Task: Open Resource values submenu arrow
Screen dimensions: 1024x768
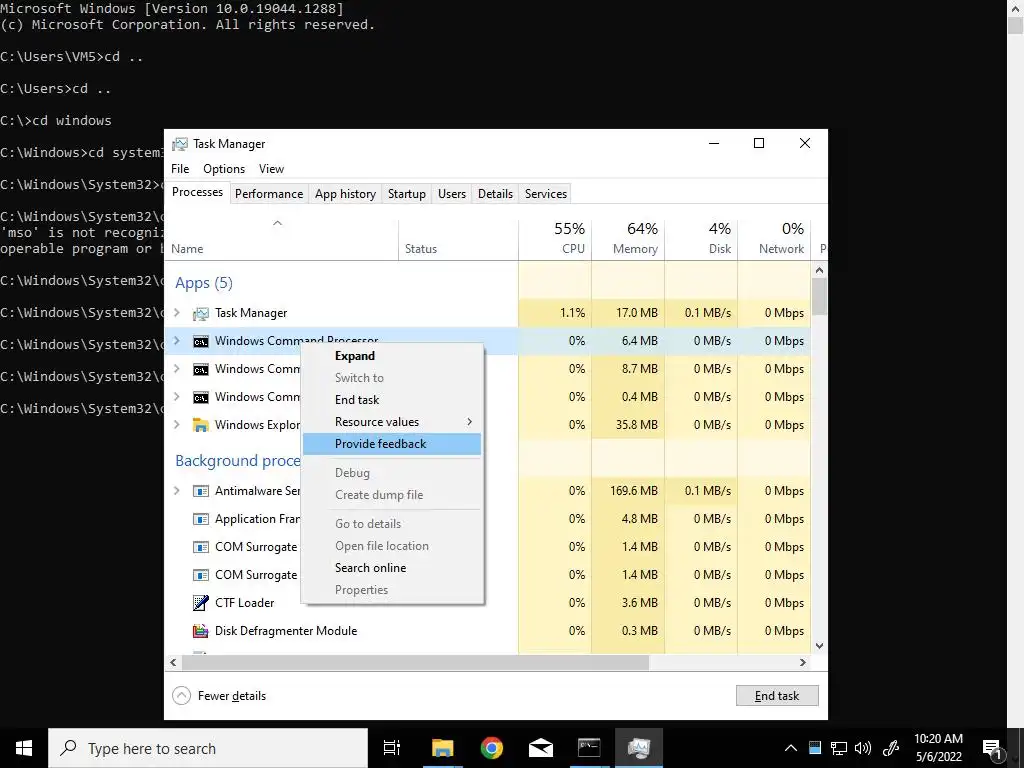Action: click(x=470, y=422)
